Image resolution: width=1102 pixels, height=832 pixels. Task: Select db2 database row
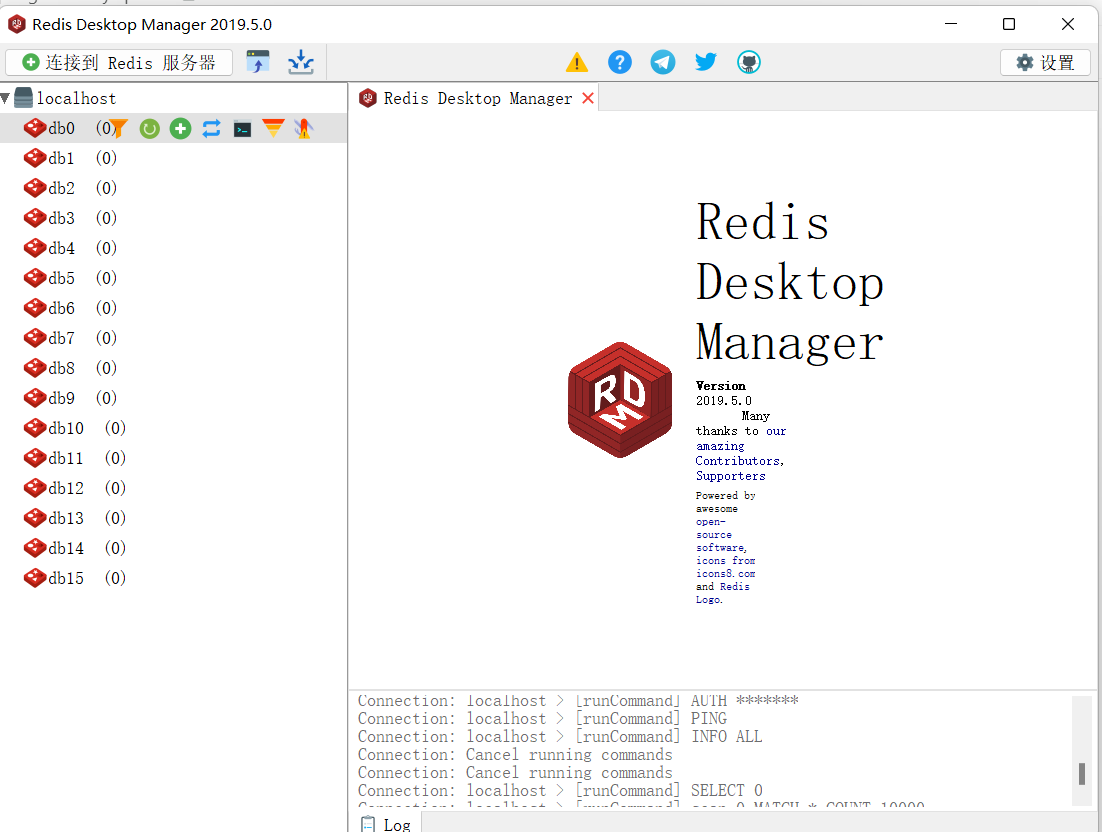[x=173, y=188]
